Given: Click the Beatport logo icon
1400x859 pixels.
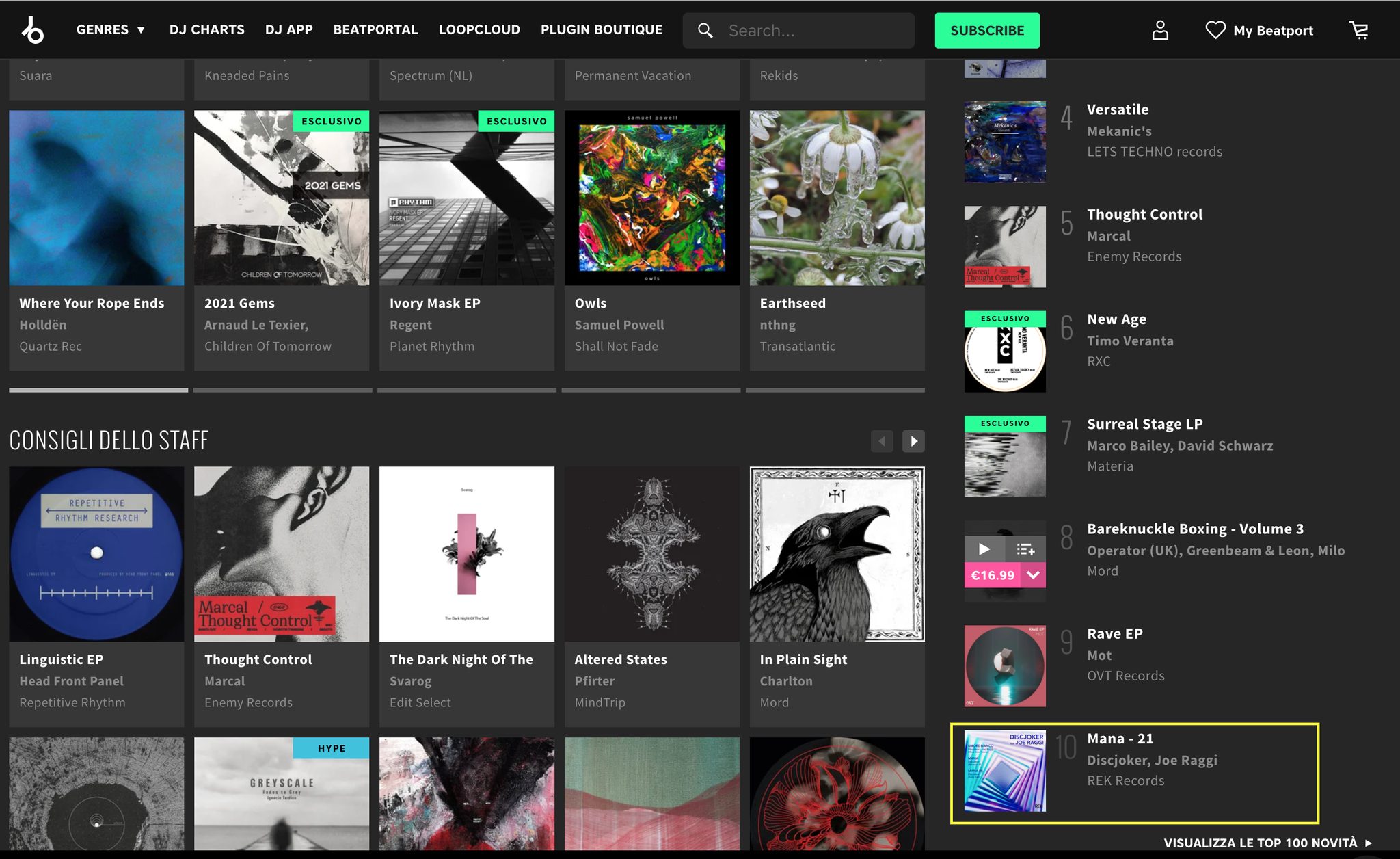Looking at the screenshot, I should [32, 30].
